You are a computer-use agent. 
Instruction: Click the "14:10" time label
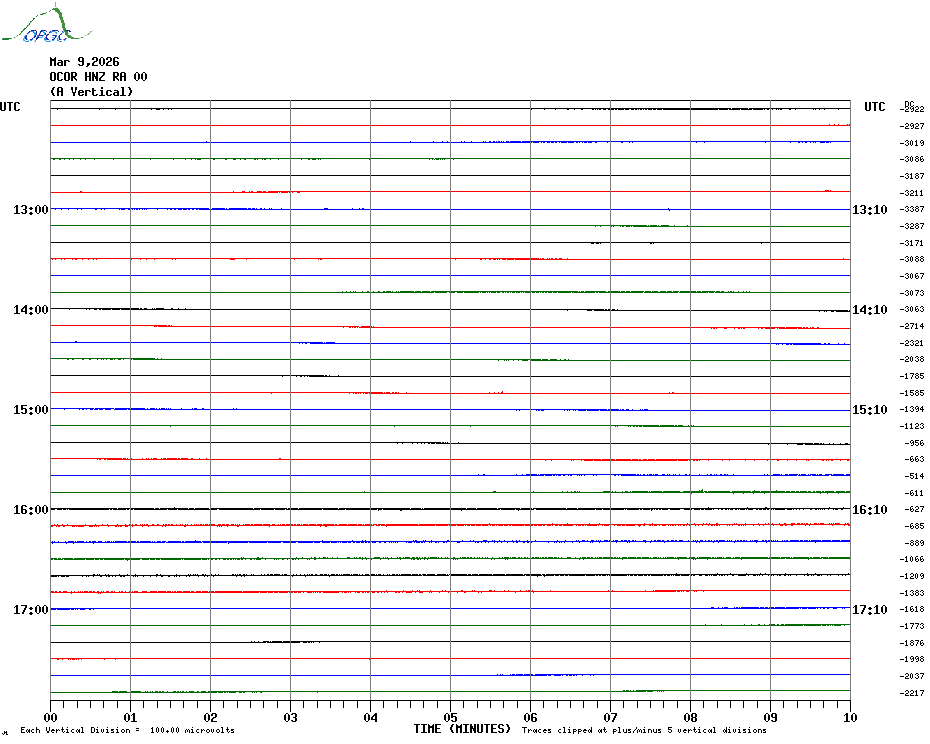pos(870,310)
